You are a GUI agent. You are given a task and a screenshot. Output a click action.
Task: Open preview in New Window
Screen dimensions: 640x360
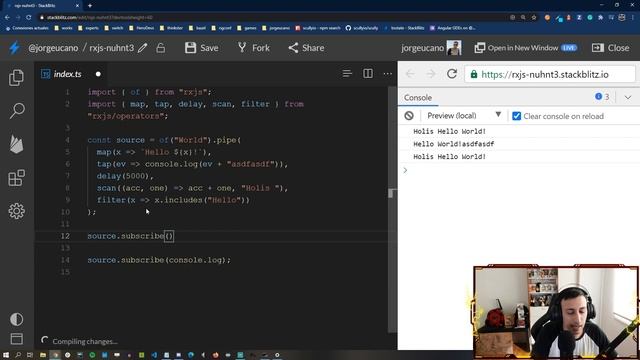tap(525, 48)
